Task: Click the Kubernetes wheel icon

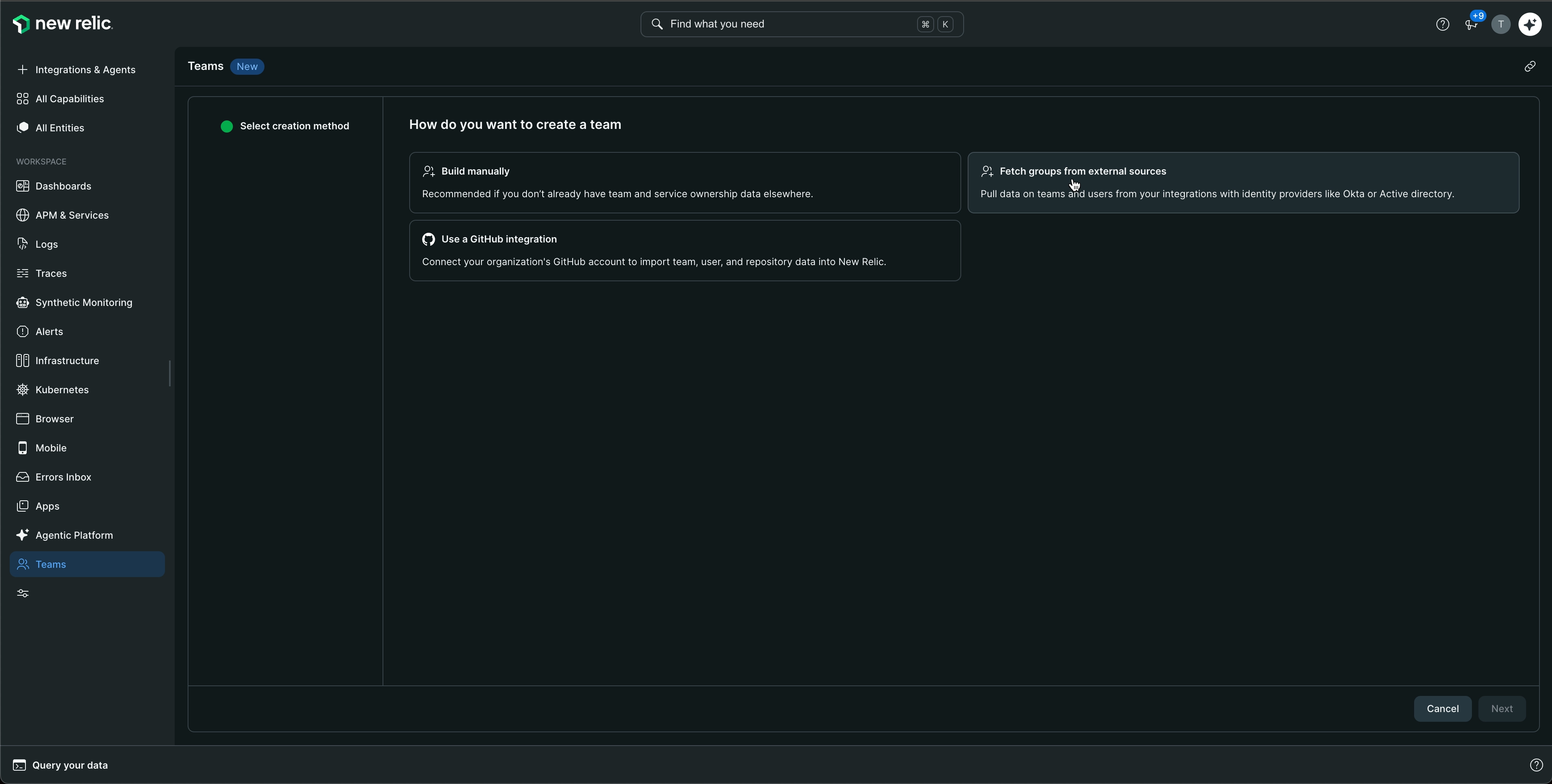Action: coord(23,390)
